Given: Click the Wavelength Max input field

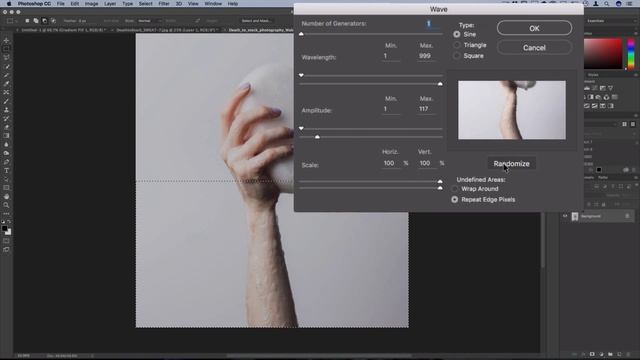Looking at the screenshot, I should click(425, 56).
